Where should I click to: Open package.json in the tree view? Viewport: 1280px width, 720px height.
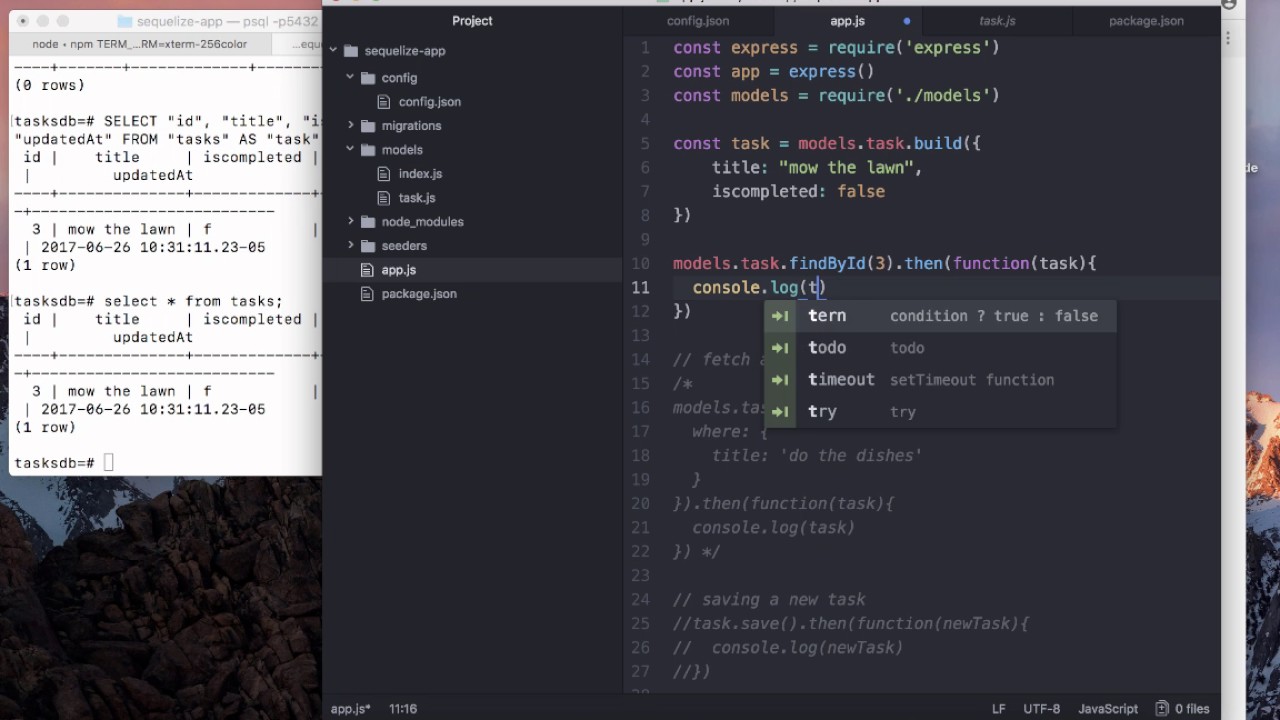419,294
